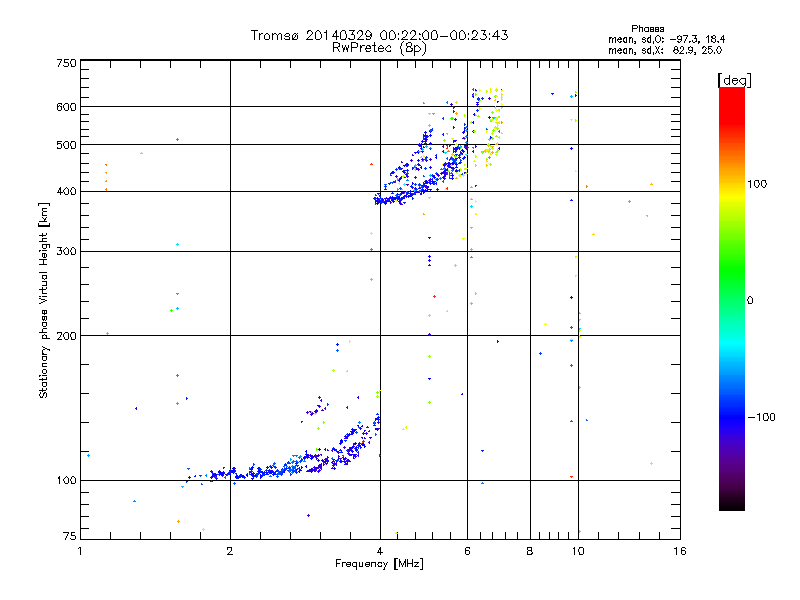Screen dimensions: 800x600
Task: Click the 'mean, sd,O: -97.3, 18.4' line
Action: tap(666, 40)
